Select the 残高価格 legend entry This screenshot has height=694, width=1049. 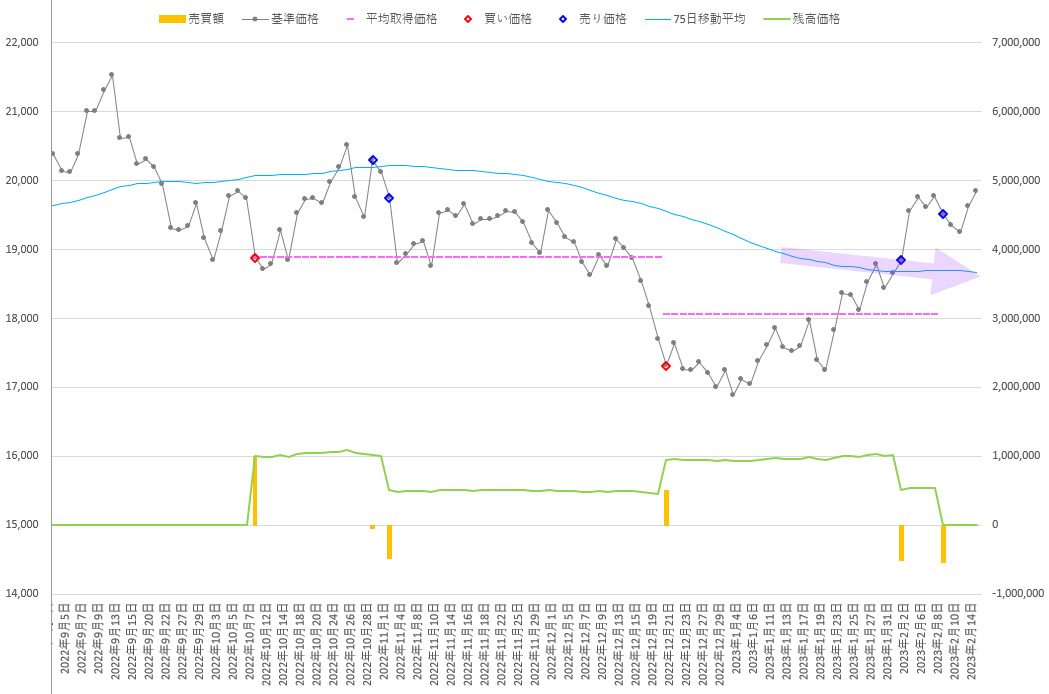pos(802,19)
